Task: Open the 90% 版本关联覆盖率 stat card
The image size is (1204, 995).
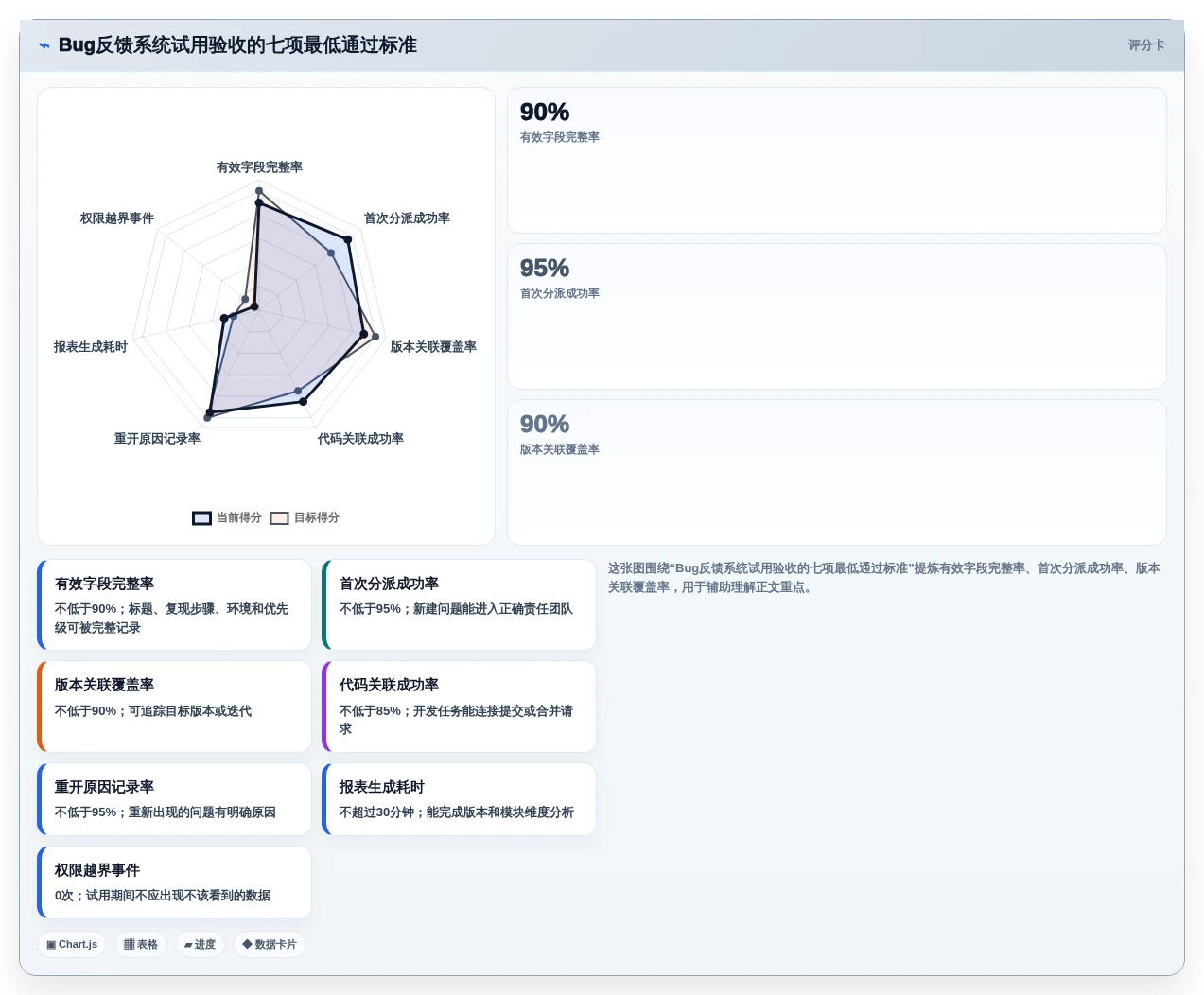Action: click(837, 473)
